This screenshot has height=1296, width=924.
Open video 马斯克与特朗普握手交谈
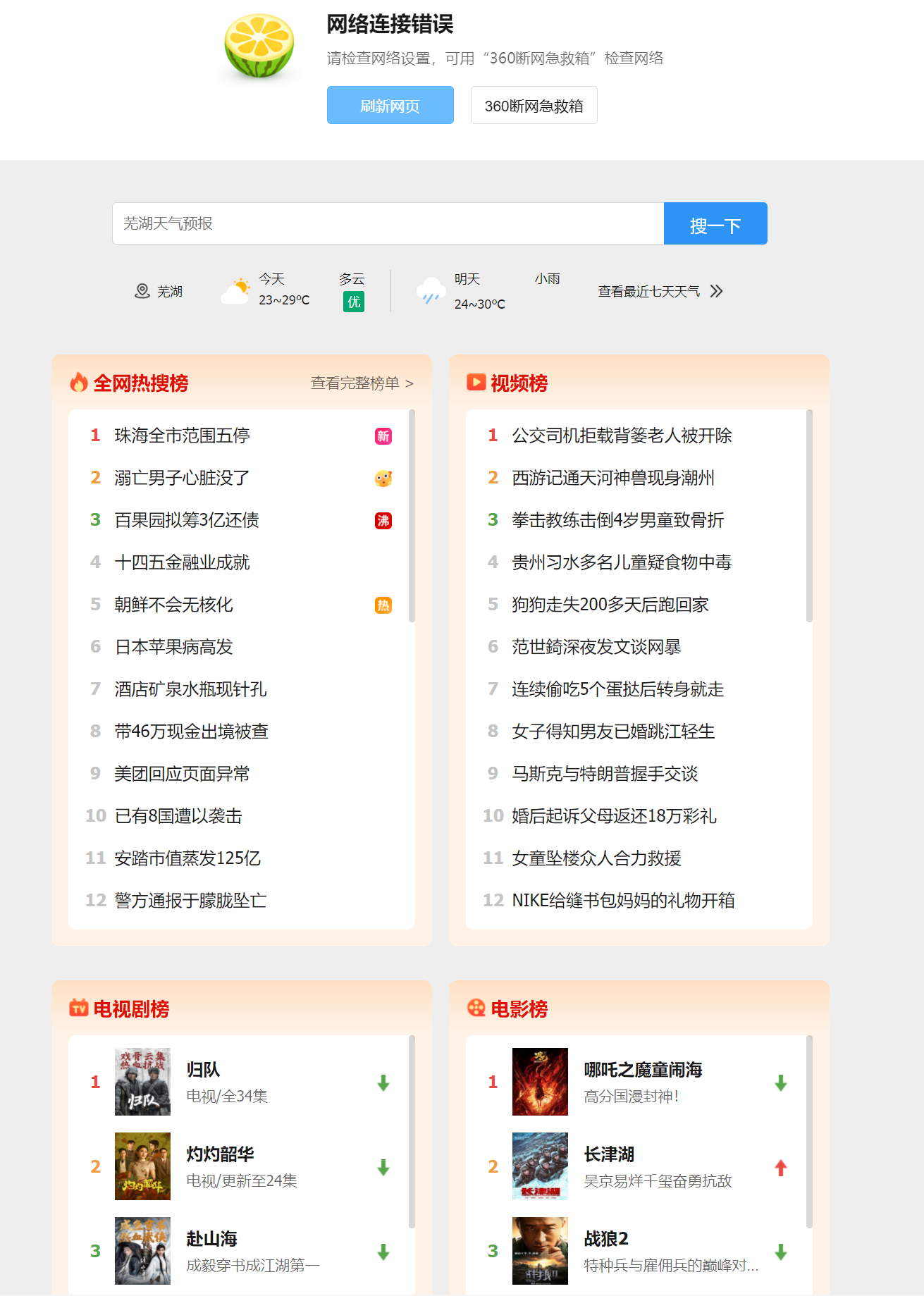(x=605, y=774)
